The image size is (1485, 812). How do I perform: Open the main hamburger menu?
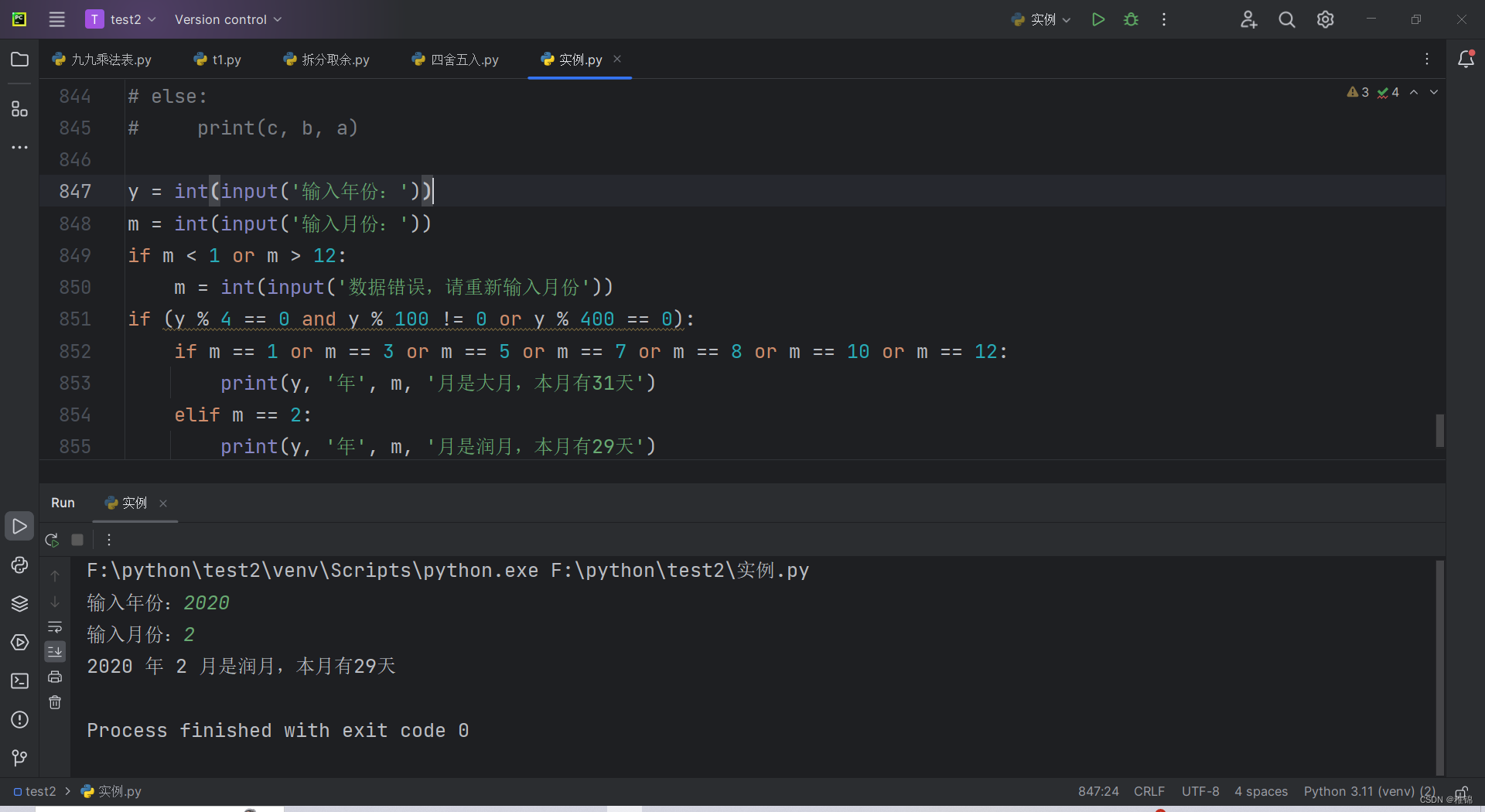click(56, 19)
